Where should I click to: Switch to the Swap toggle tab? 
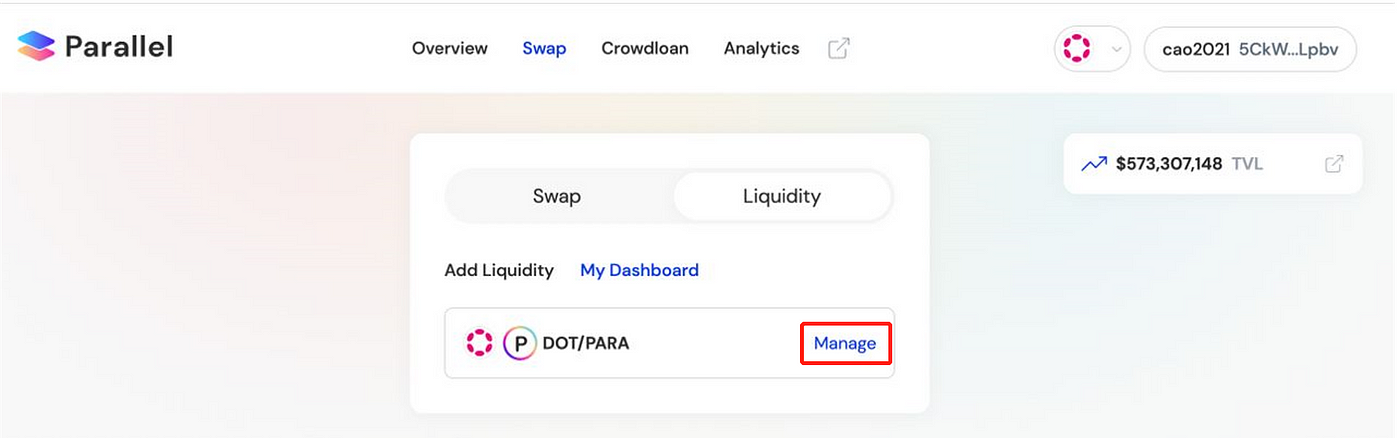(557, 196)
